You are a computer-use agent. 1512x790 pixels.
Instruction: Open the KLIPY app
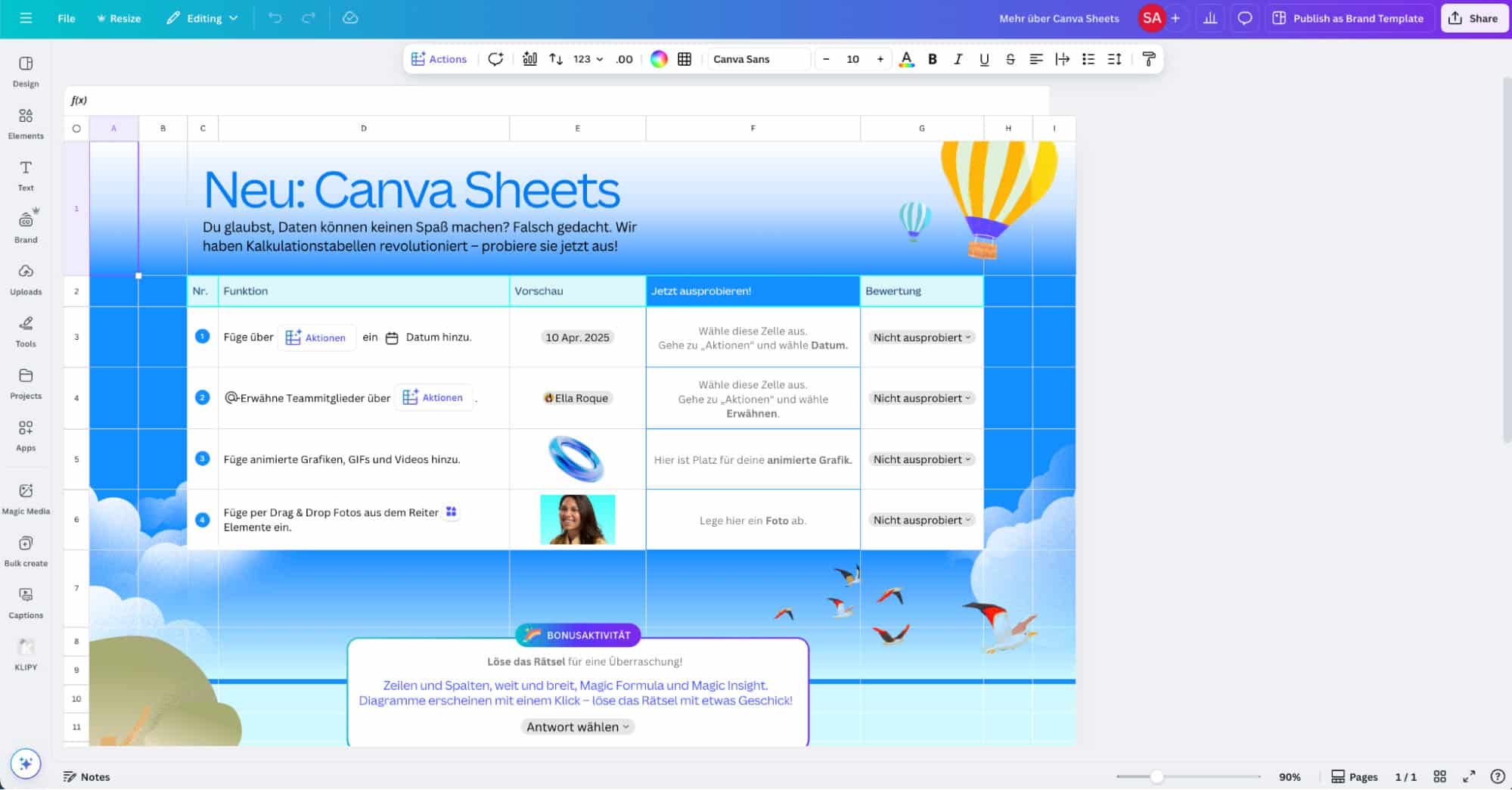tap(26, 655)
